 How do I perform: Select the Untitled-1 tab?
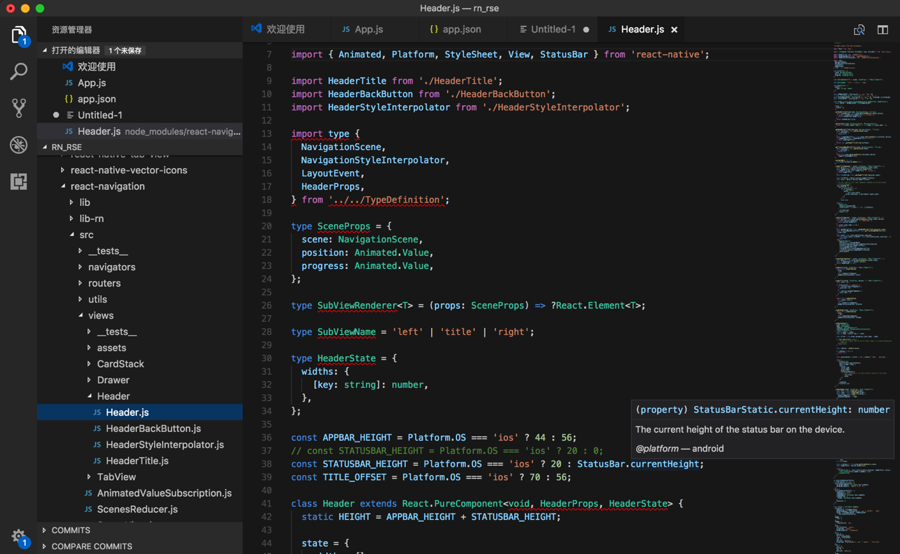553,30
